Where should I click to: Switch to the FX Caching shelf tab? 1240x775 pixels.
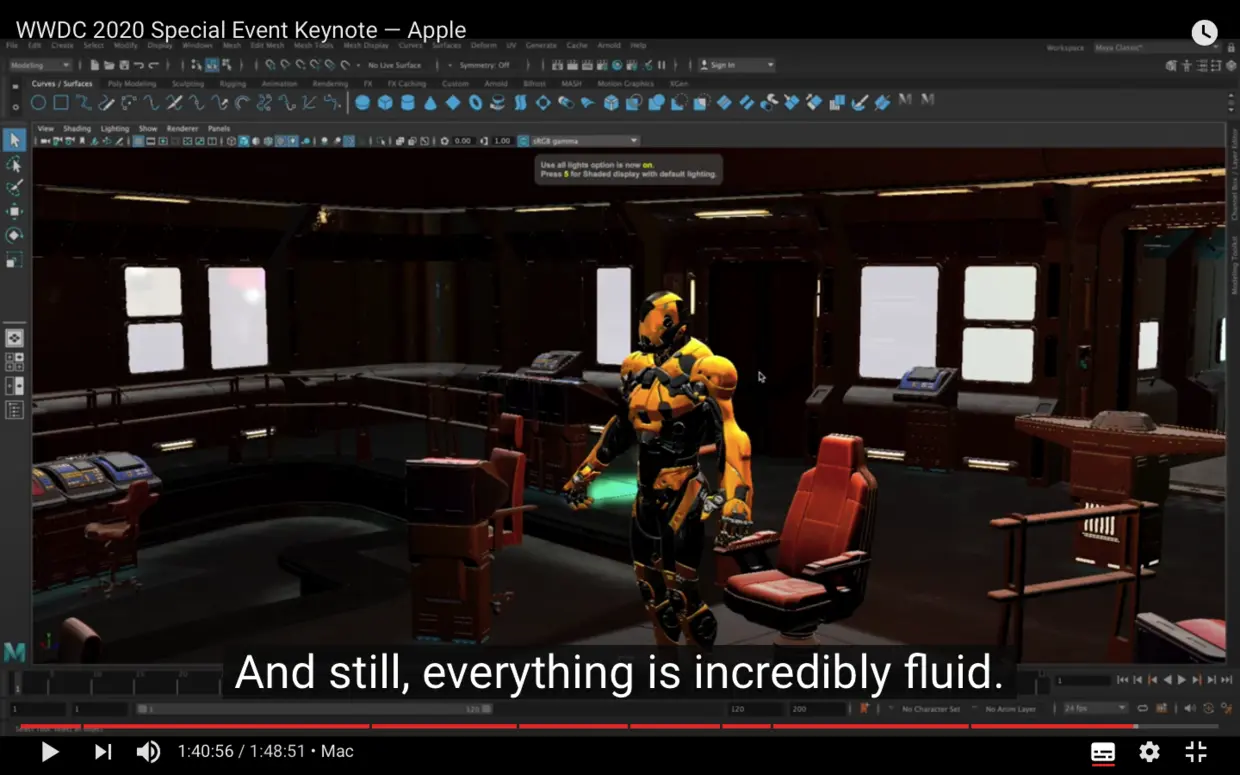pyautogui.click(x=407, y=84)
